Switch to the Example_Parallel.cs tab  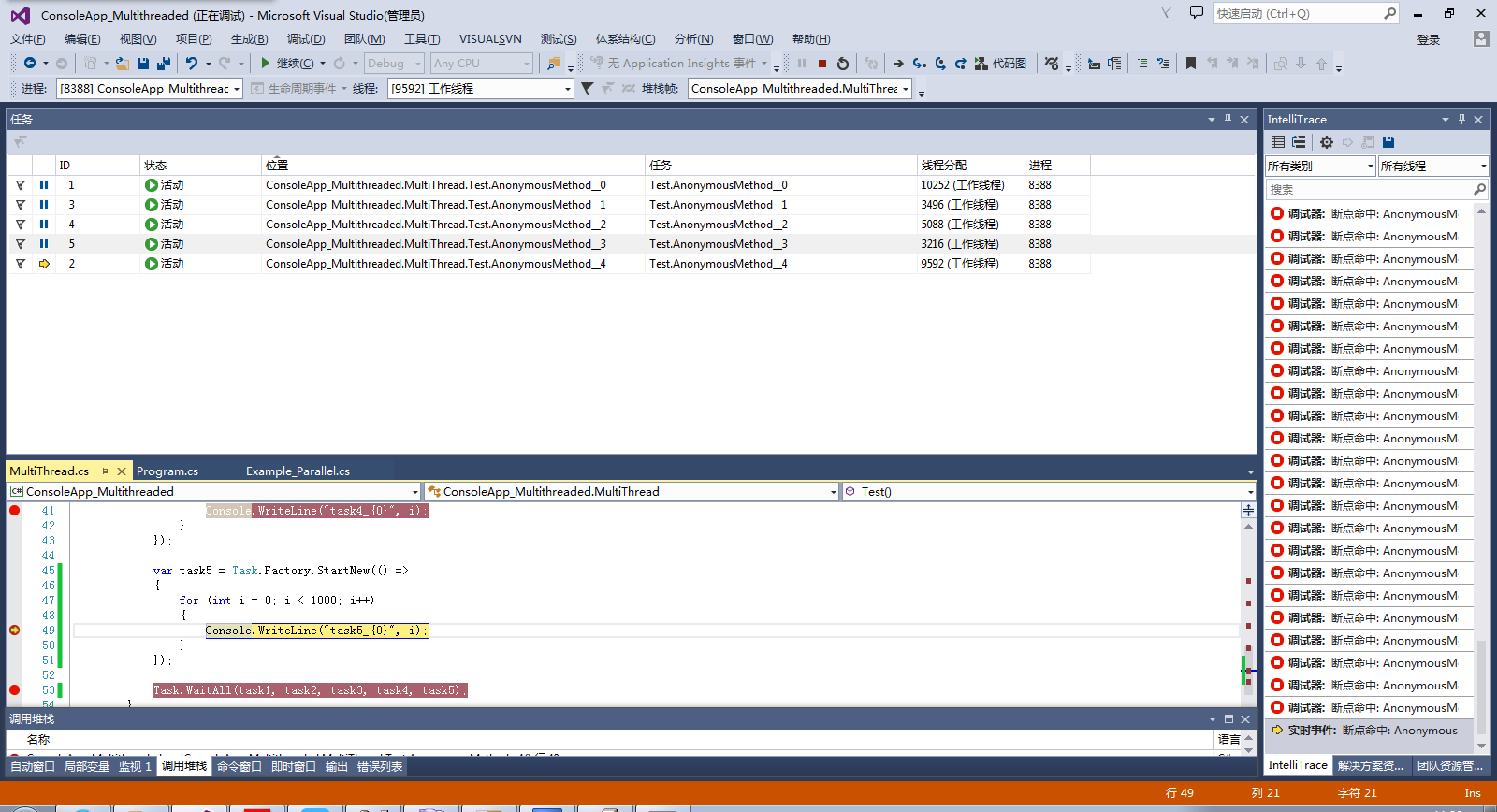[298, 471]
